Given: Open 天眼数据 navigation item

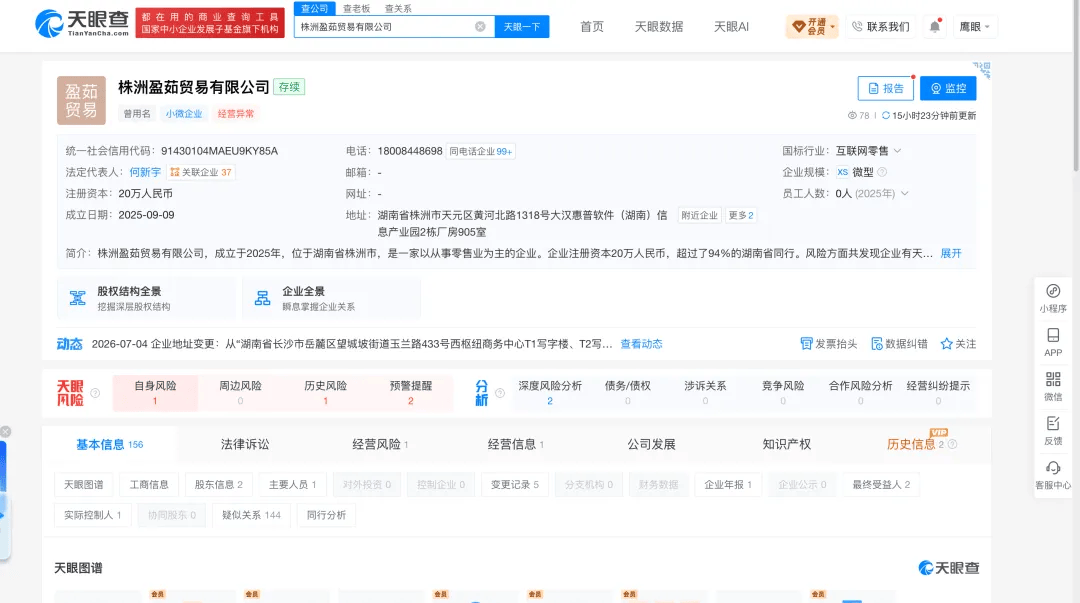Looking at the screenshot, I should coord(658,27).
